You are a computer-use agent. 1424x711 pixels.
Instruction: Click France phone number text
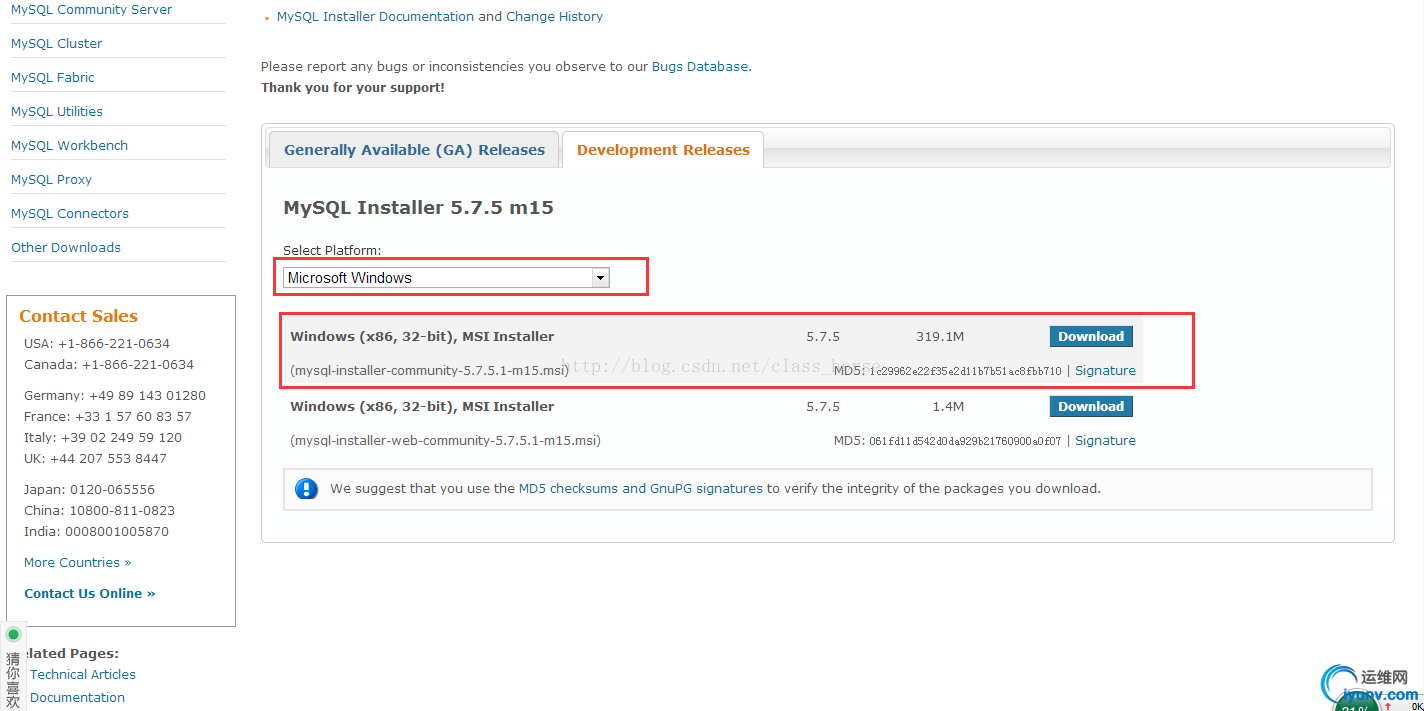point(133,417)
